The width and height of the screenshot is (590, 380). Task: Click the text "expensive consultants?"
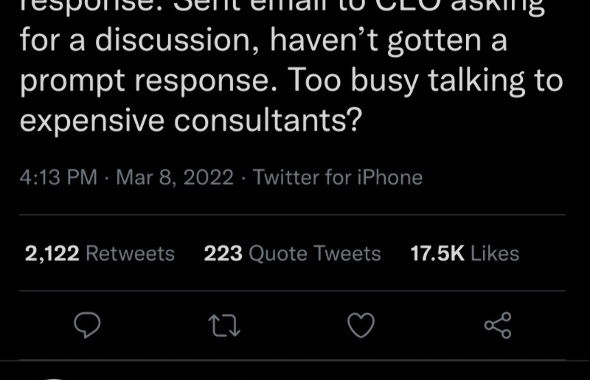tap(191, 121)
